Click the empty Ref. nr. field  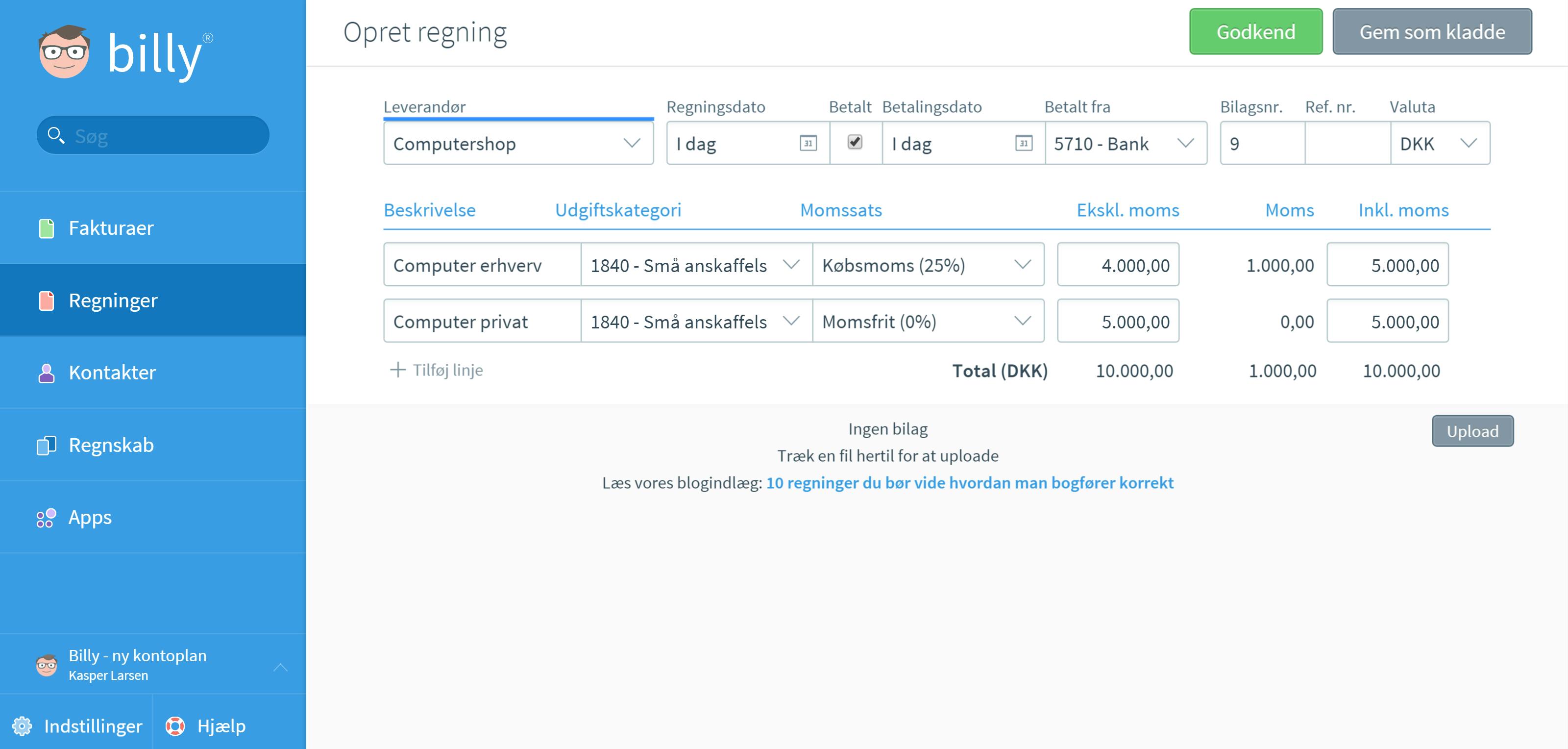1347,143
